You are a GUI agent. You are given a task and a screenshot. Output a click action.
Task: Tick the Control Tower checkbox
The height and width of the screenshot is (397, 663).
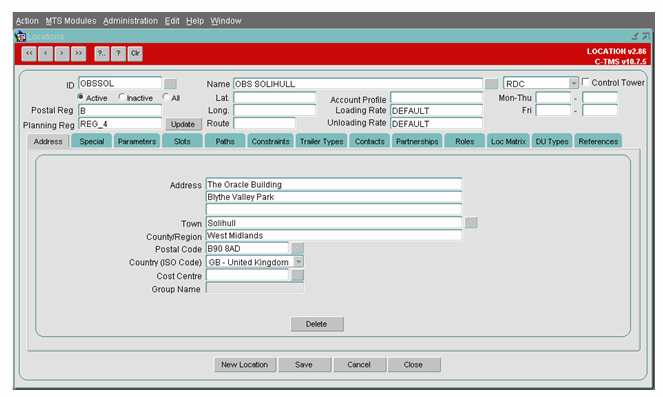[586, 82]
